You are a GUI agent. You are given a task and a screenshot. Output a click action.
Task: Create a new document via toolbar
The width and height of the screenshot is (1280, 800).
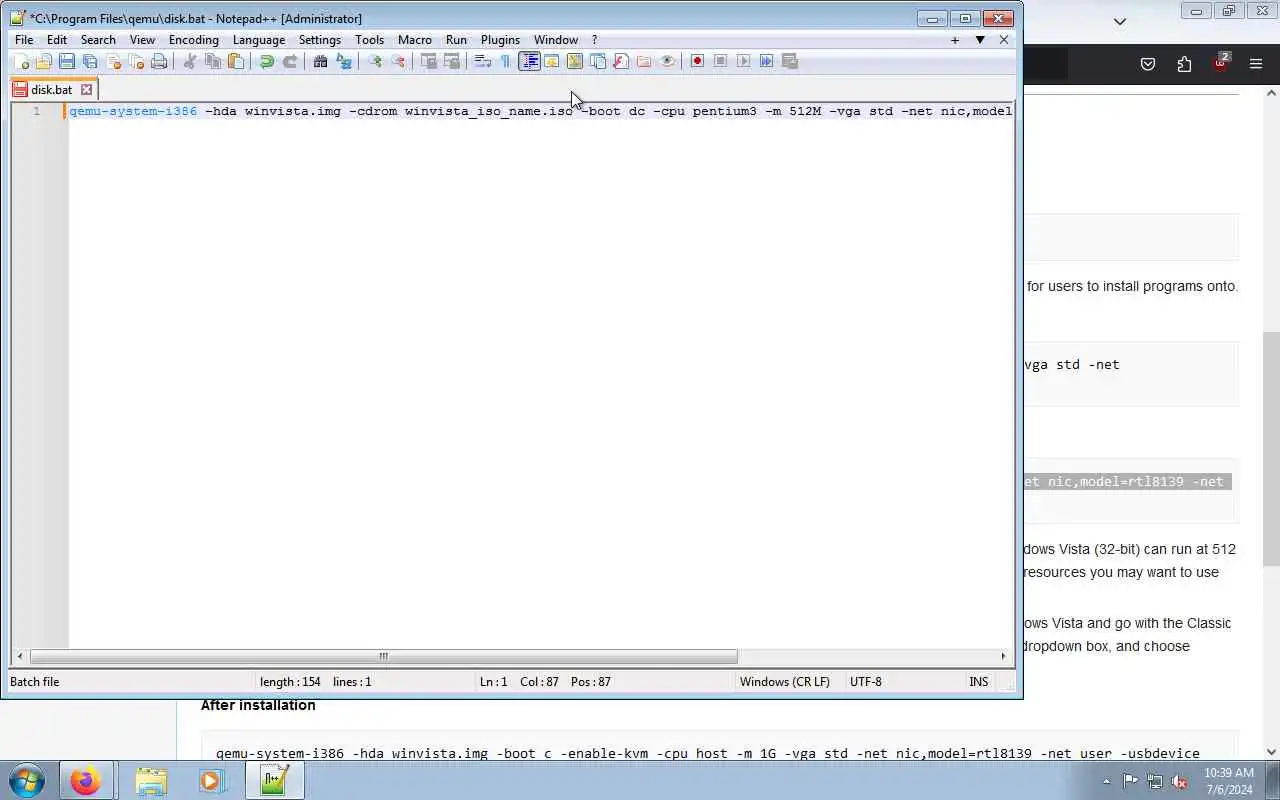pos(21,61)
